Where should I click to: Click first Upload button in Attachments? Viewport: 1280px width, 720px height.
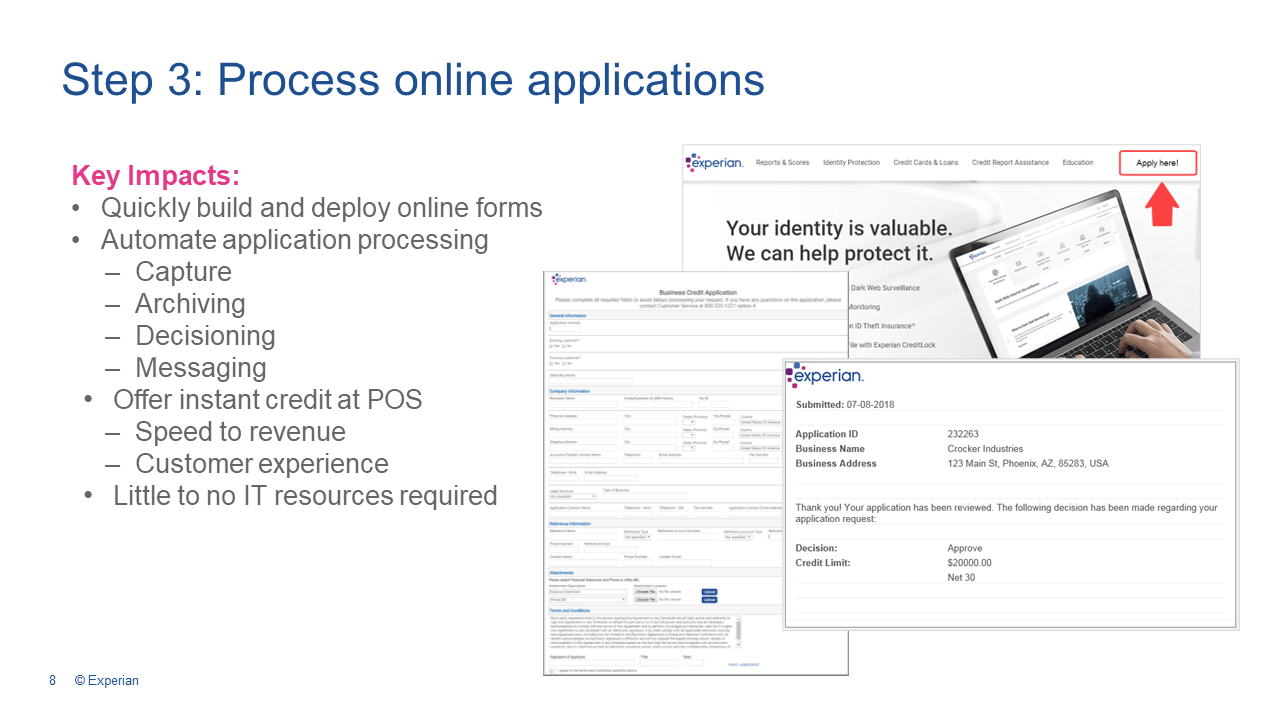tap(709, 591)
